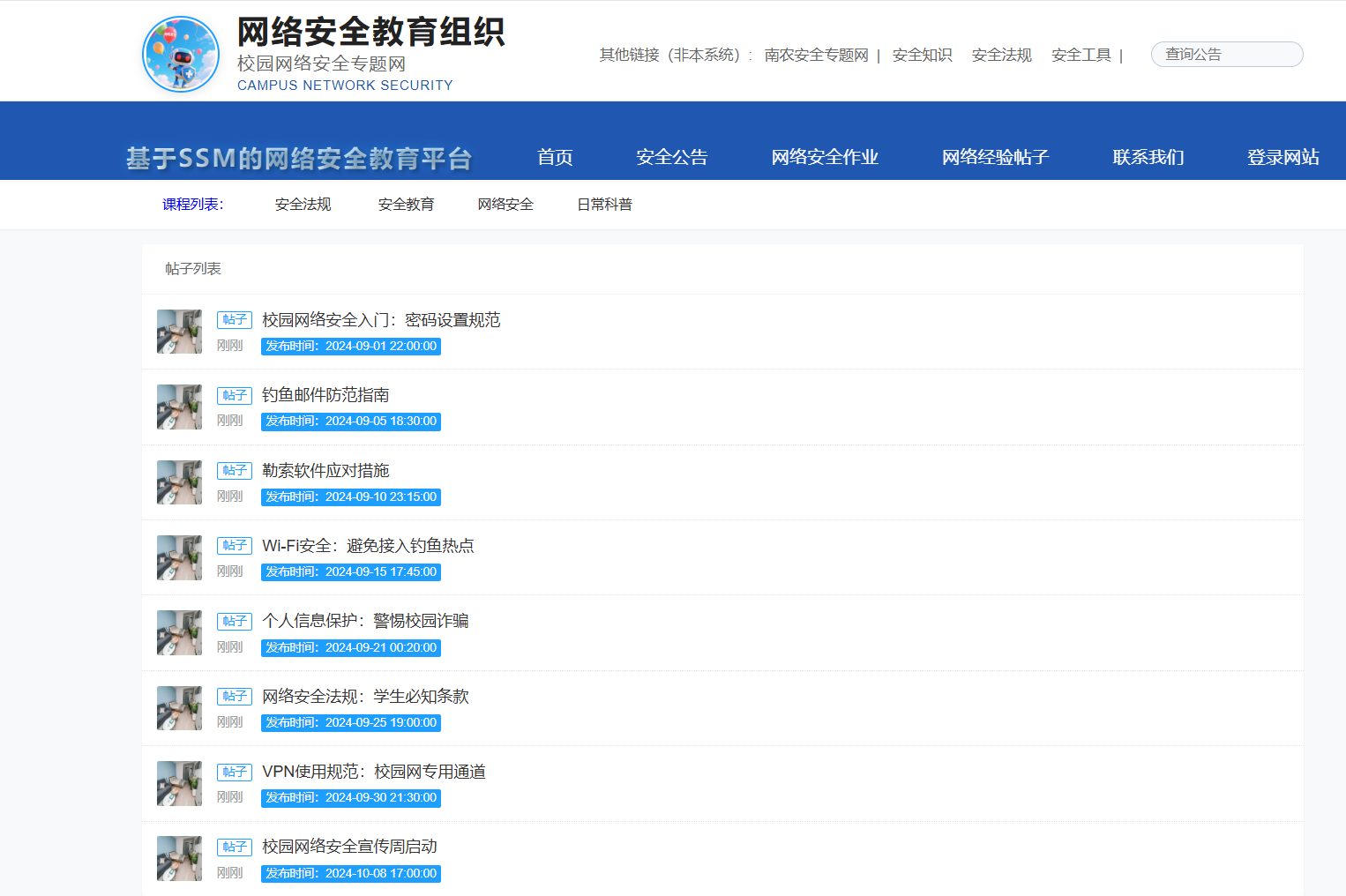This screenshot has height=896, width=1346.
Task: Click the publish time badge of 校园网络安全宣传周启动
Action: click(x=351, y=873)
